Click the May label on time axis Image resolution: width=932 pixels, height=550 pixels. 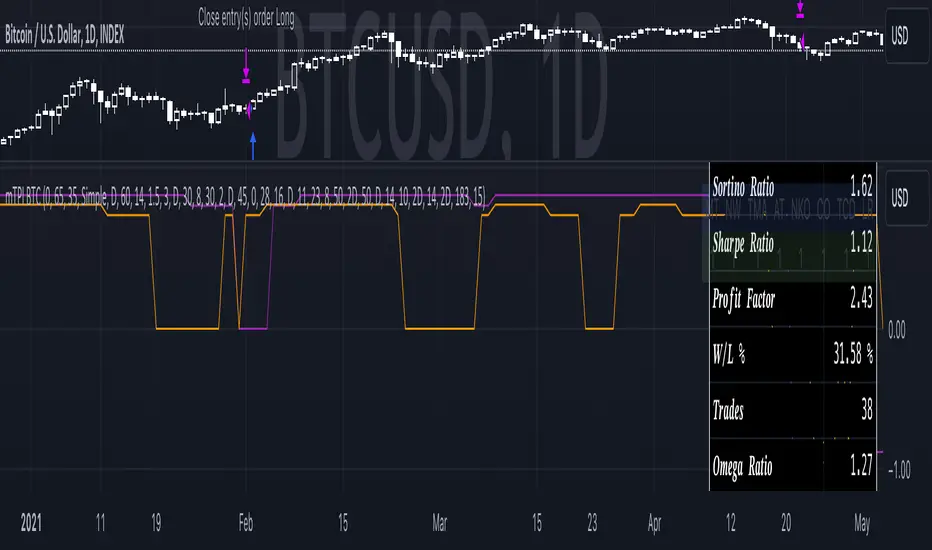pyautogui.click(x=862, y=523)
